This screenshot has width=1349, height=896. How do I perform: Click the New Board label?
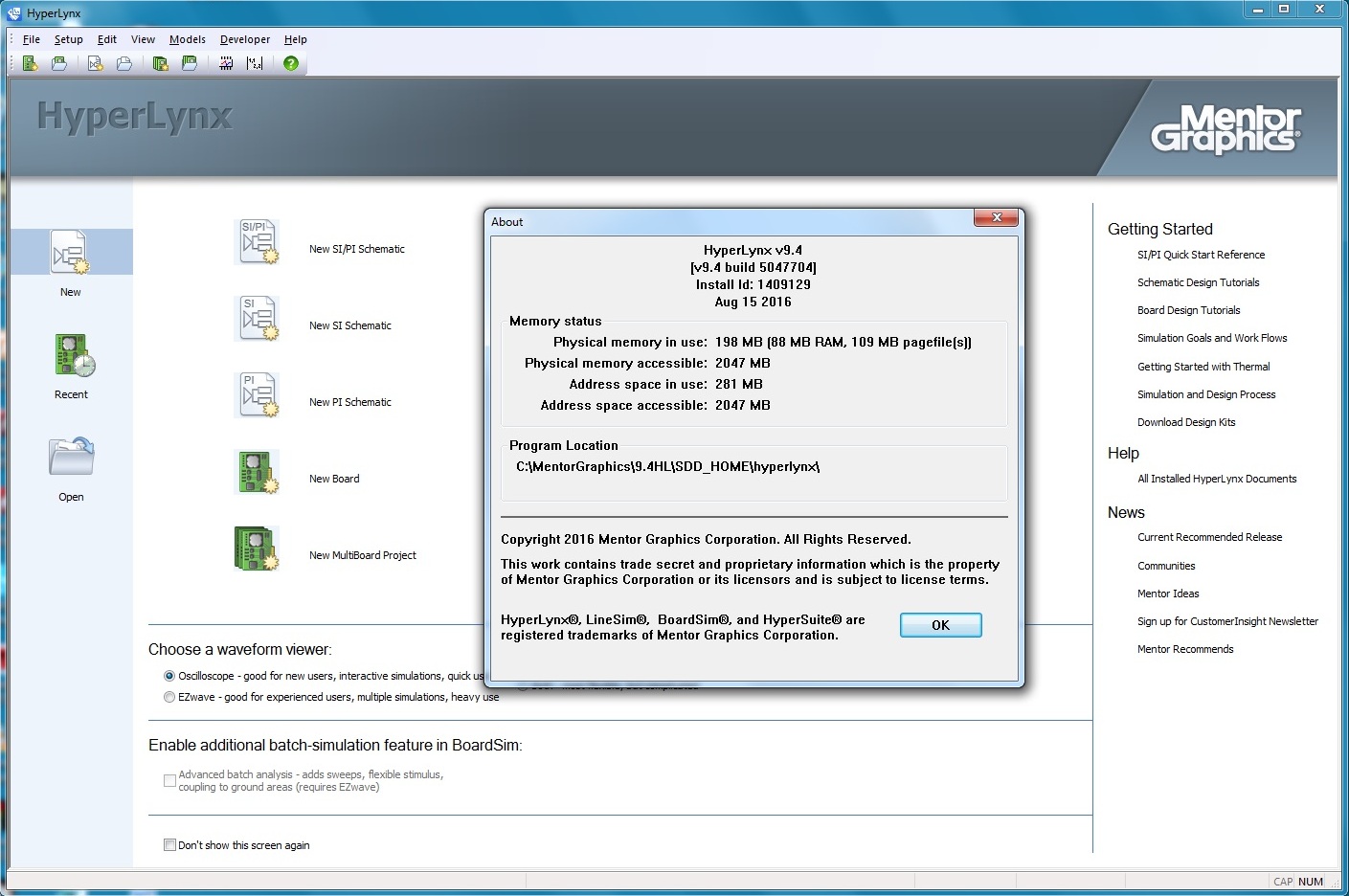click(x=334, y=479)
